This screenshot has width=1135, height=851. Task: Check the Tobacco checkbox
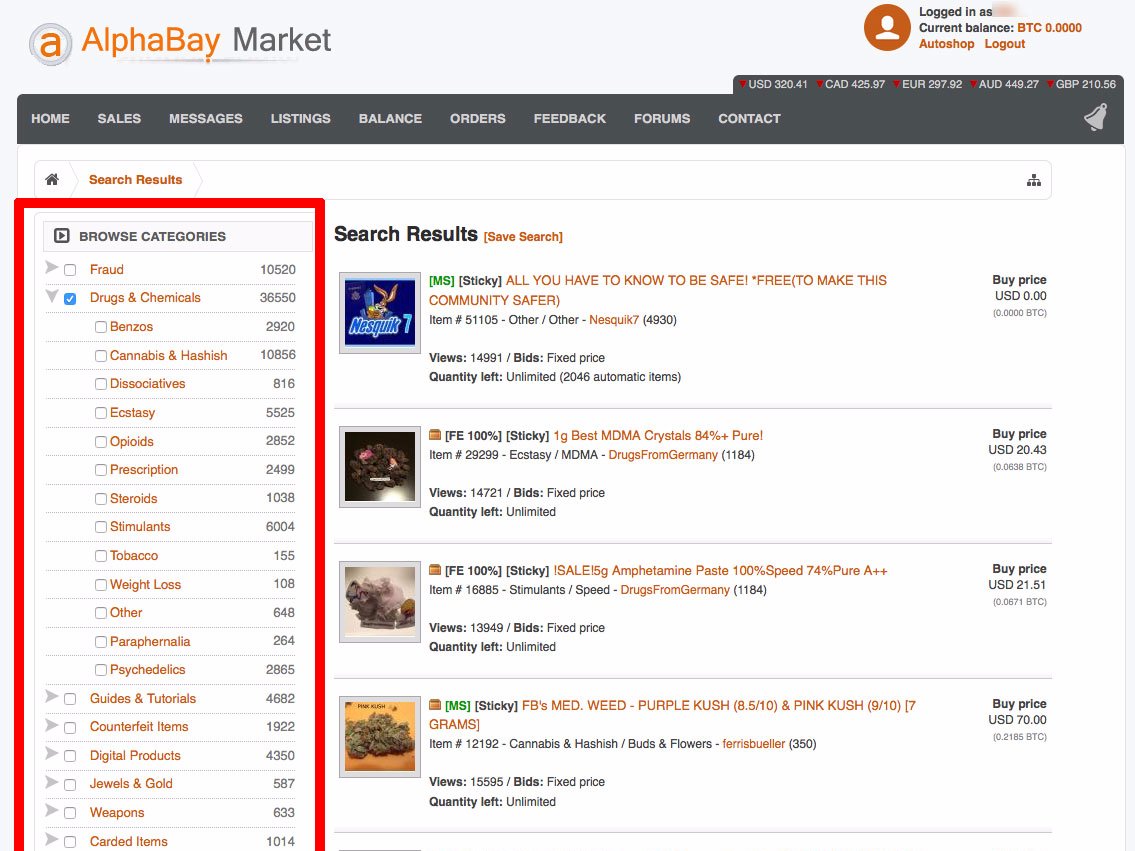tap(101, 556)
